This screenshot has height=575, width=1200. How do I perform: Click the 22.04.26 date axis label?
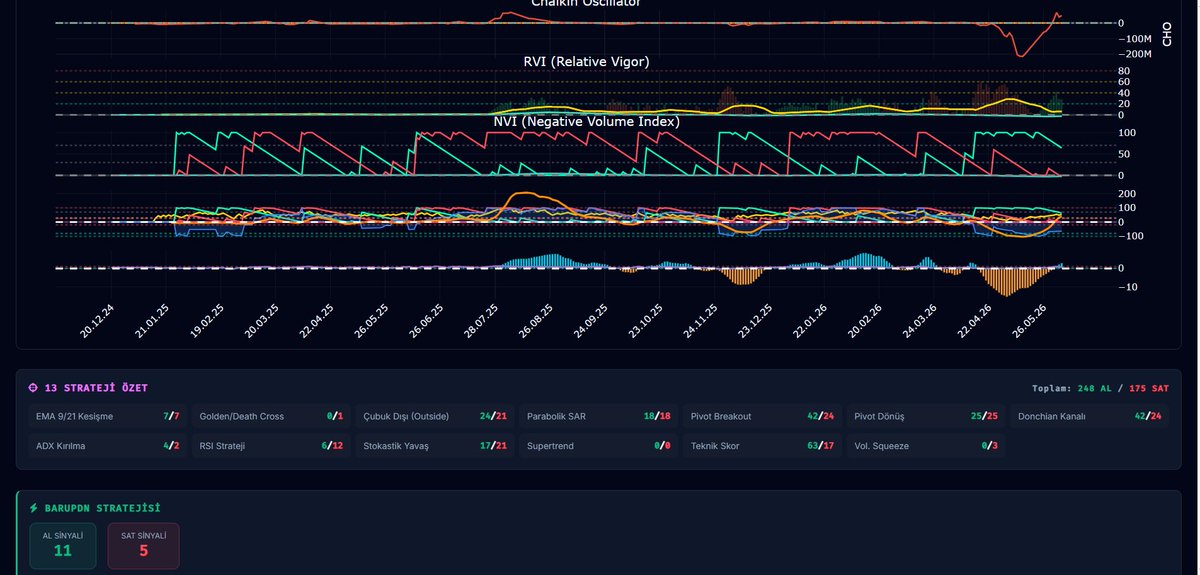[x=972, y=322]
